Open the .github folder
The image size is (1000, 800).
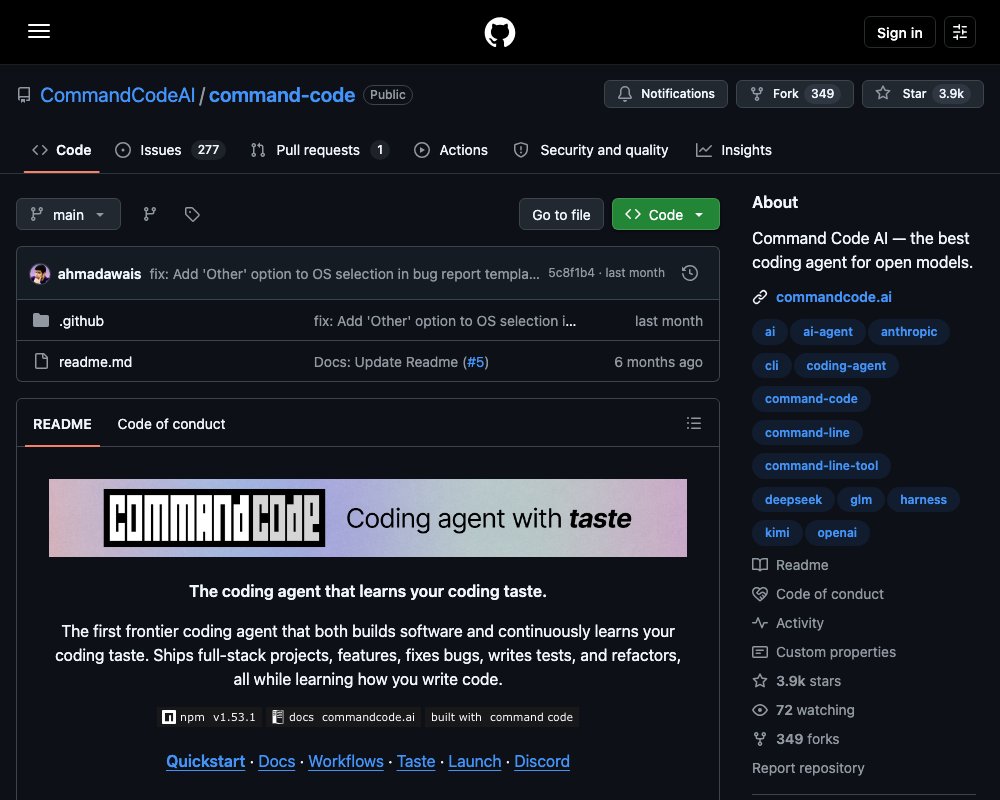pos(82,321)
